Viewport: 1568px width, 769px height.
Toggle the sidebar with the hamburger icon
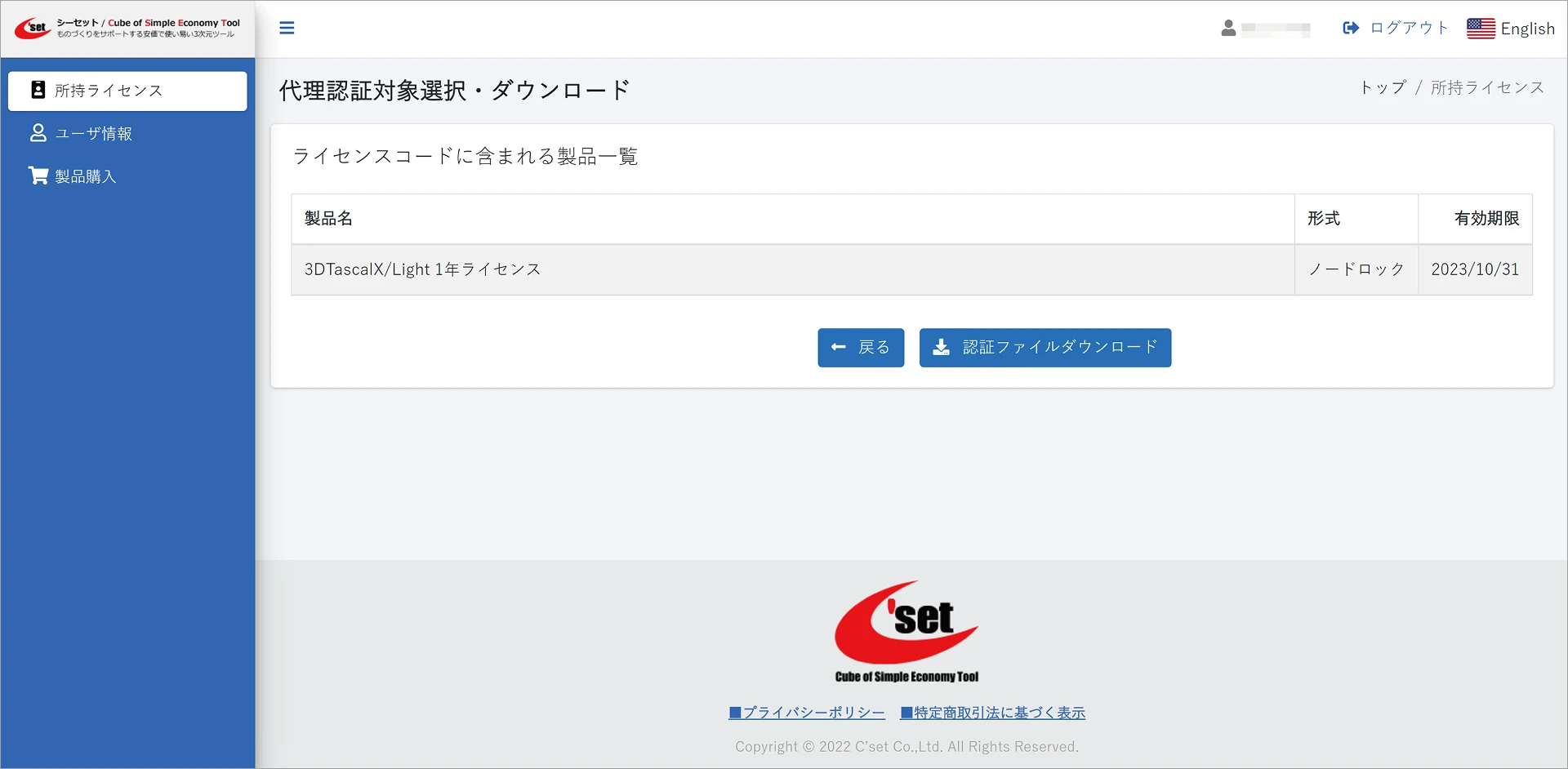point(287,29)
